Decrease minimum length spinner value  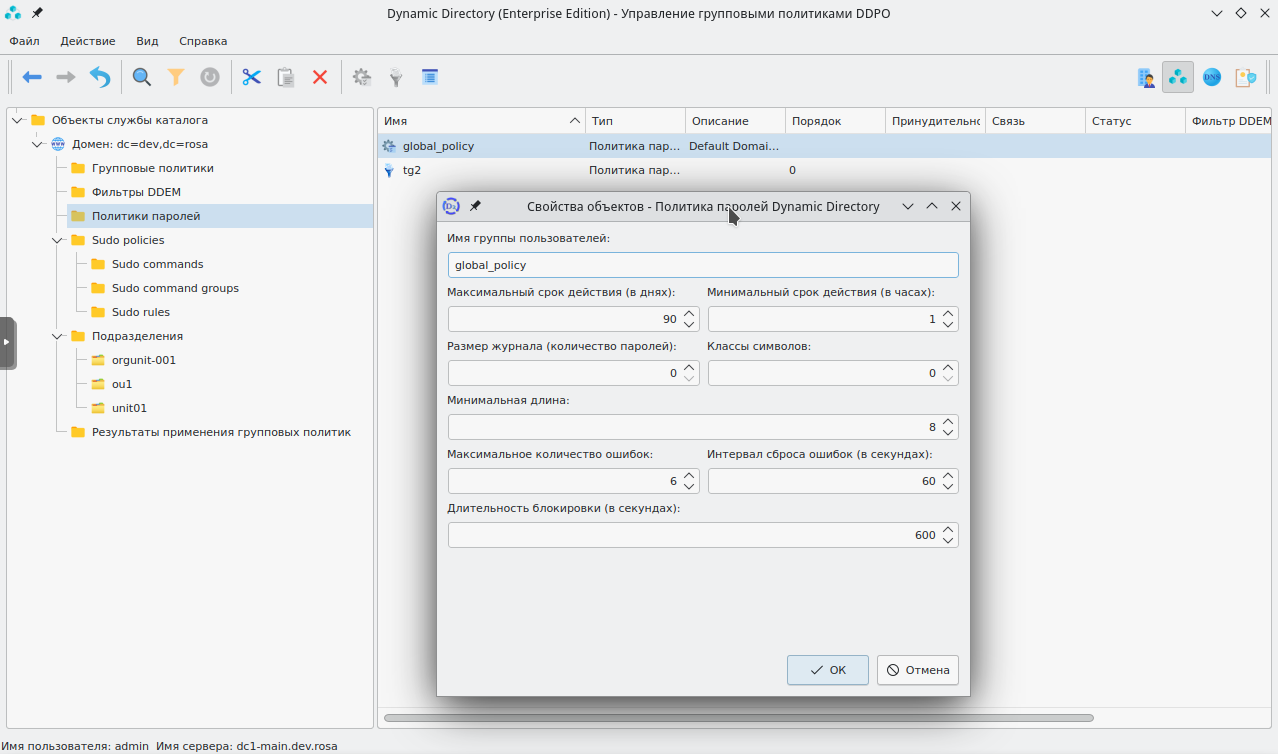click(x=949, y=433)
